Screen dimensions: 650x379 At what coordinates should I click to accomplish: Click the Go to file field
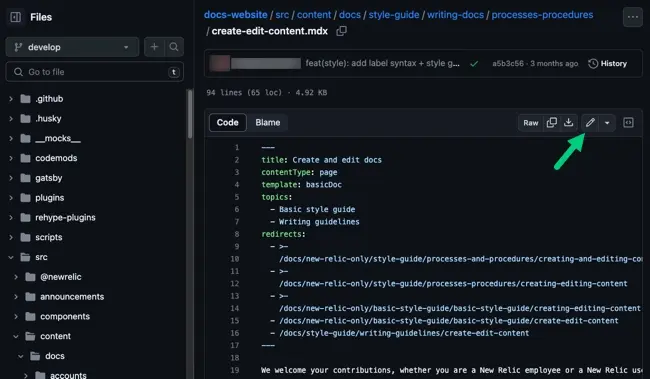point(95,72)
